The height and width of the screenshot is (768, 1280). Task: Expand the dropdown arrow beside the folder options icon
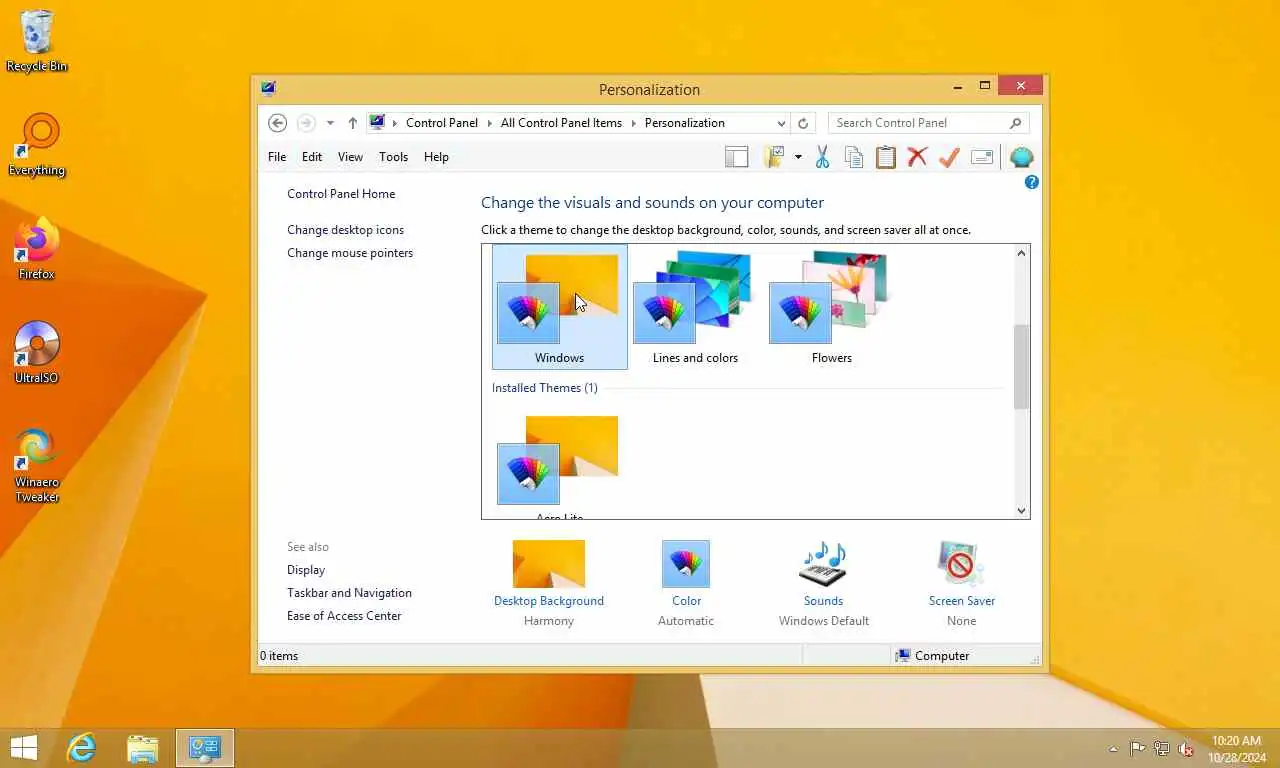798,157
